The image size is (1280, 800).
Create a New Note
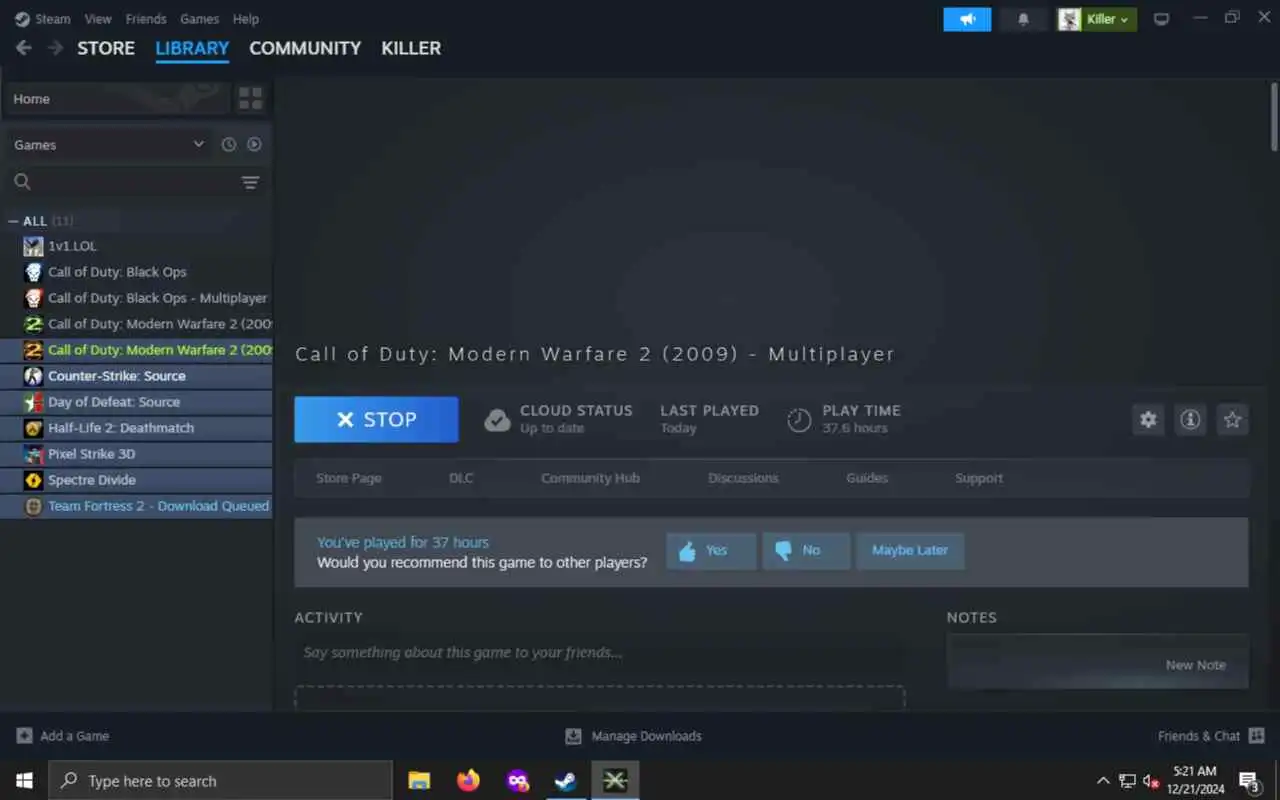tap(1195, 665)
